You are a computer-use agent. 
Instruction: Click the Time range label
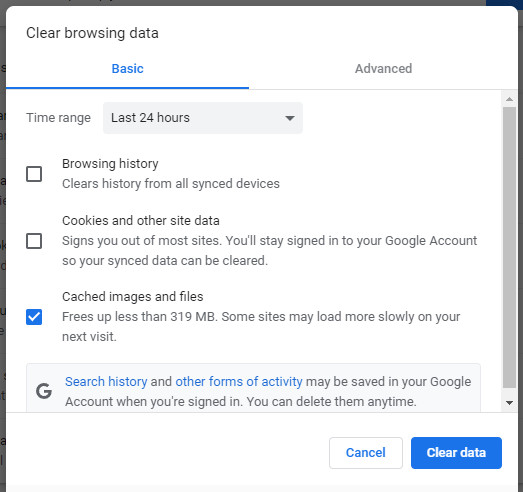pos(58,118)
